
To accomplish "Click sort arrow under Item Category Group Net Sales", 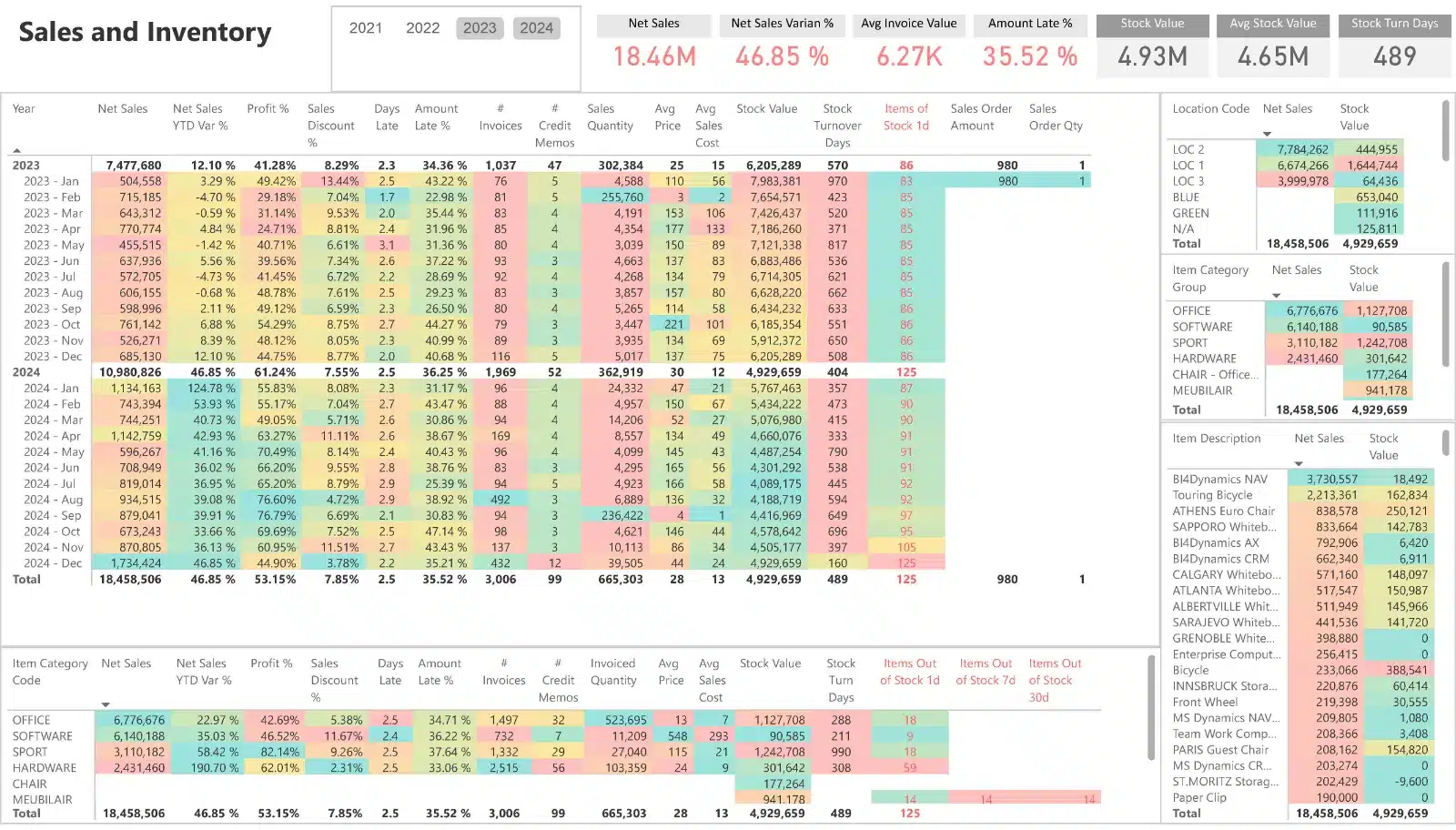I will click(x=1276, y=296).
